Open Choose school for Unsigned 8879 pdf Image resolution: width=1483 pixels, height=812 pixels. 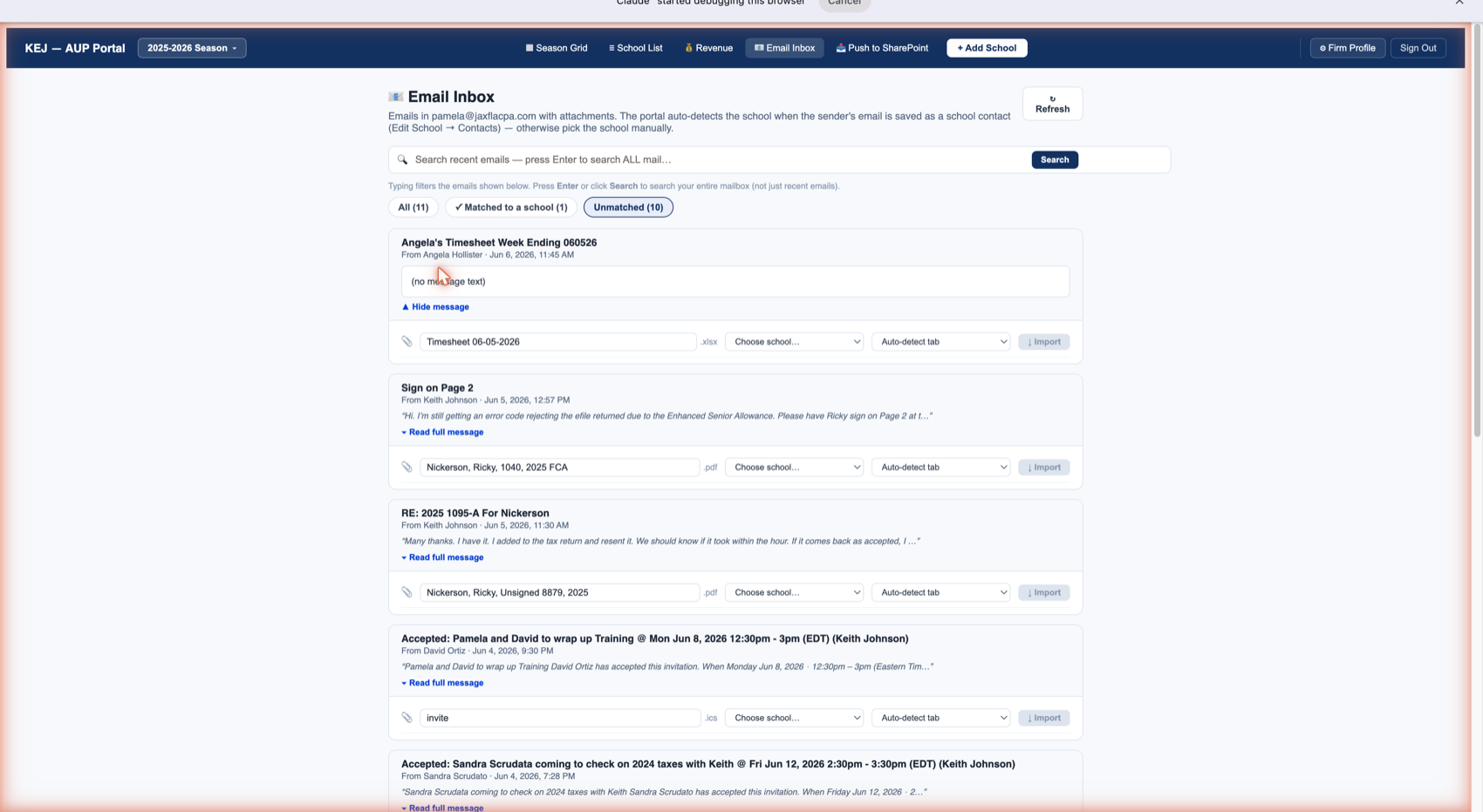point(794,592)
